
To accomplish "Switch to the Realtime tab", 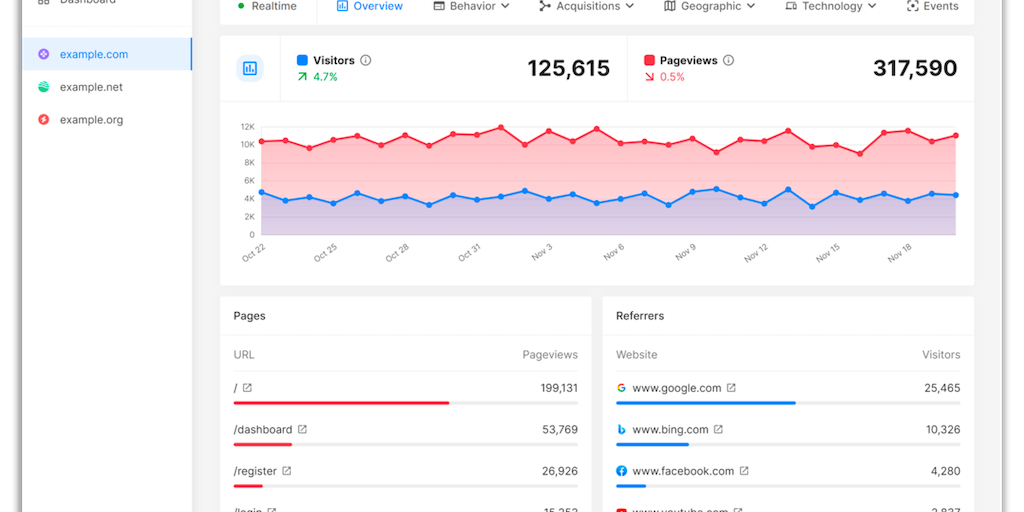I will (x=267, y=6).
